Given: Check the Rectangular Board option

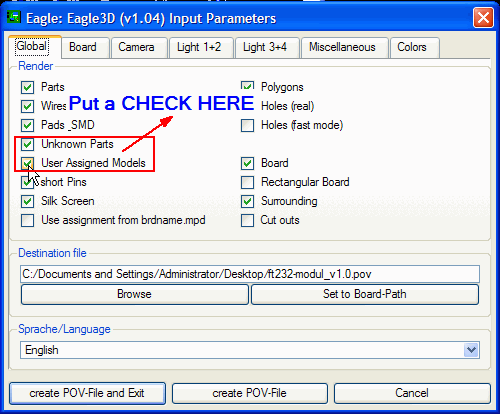Looking at the screenshot, I should click(247, 182).
